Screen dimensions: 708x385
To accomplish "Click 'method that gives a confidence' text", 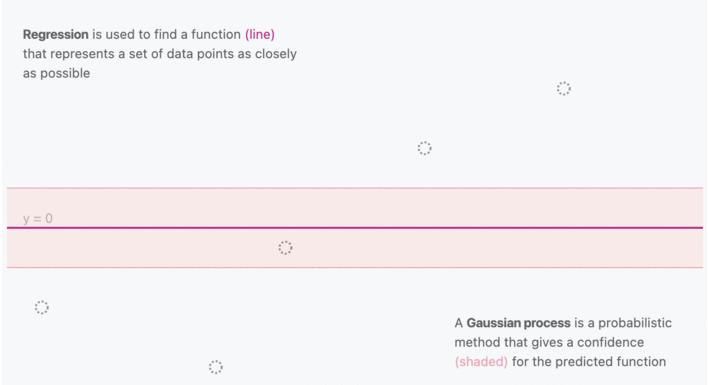I will tap(549, 342).
